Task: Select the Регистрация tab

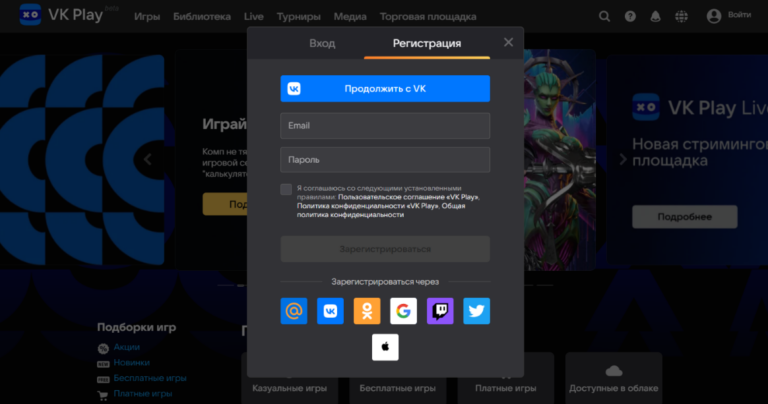Action: [427, 43]
